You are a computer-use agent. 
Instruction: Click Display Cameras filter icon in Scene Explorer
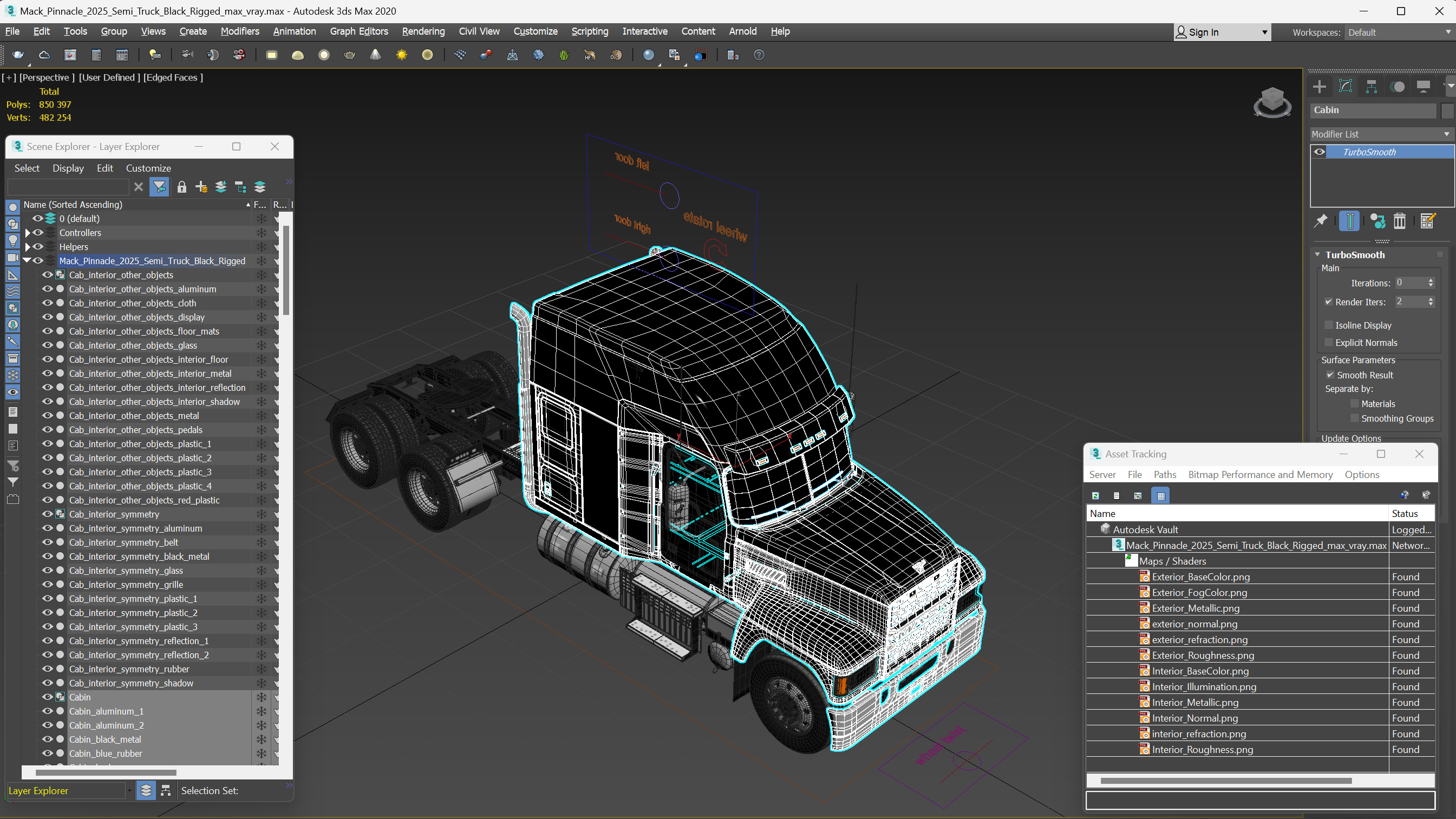(12, 258)
